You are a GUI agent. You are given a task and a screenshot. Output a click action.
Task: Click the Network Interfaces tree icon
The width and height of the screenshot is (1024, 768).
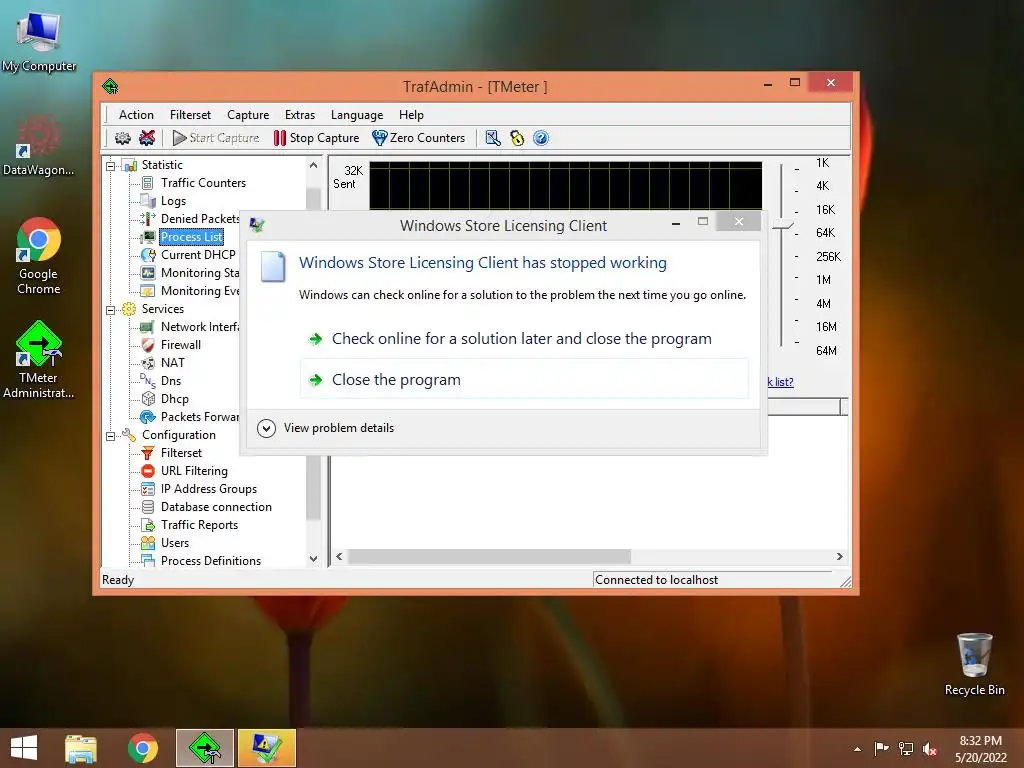click(x=148, y=327)
